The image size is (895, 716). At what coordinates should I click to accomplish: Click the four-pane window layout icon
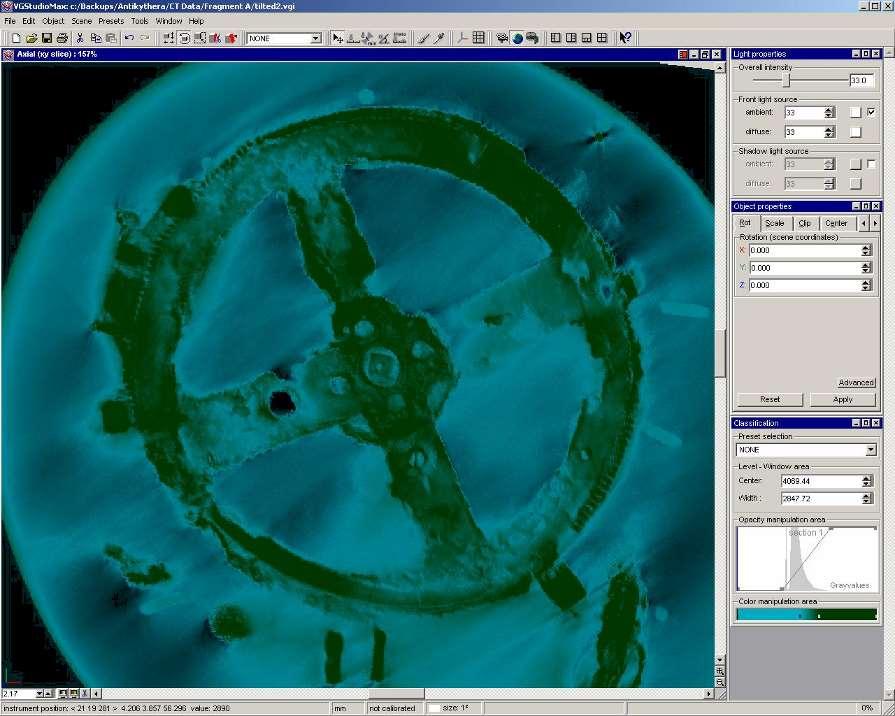[x=602, y=38]
